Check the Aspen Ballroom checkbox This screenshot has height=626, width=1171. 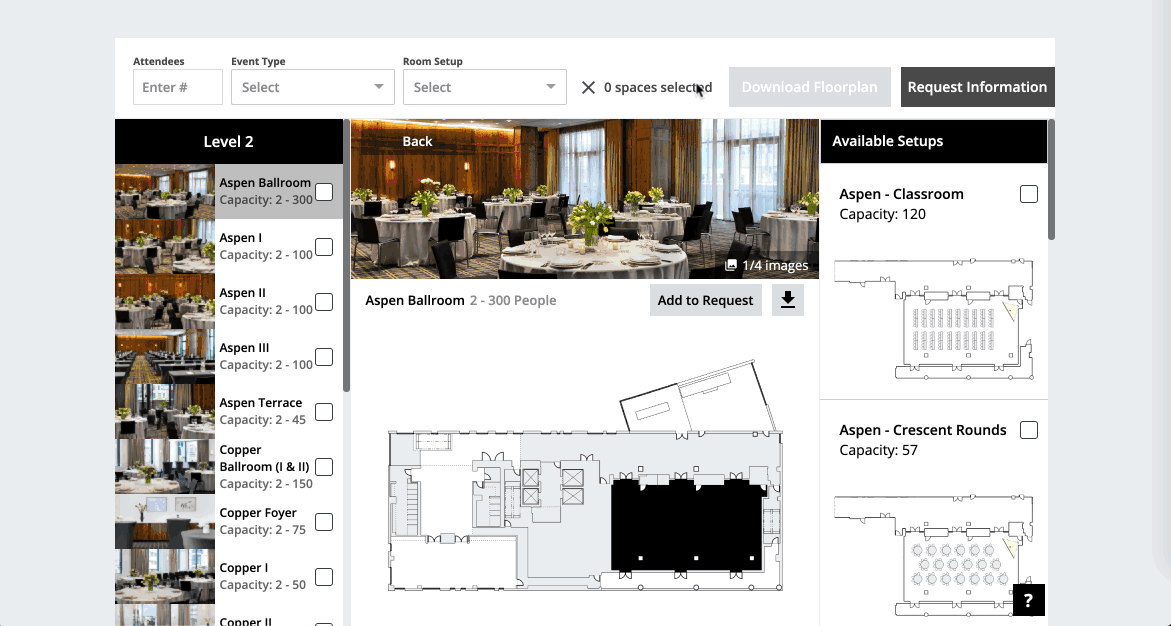coord(324,192)
